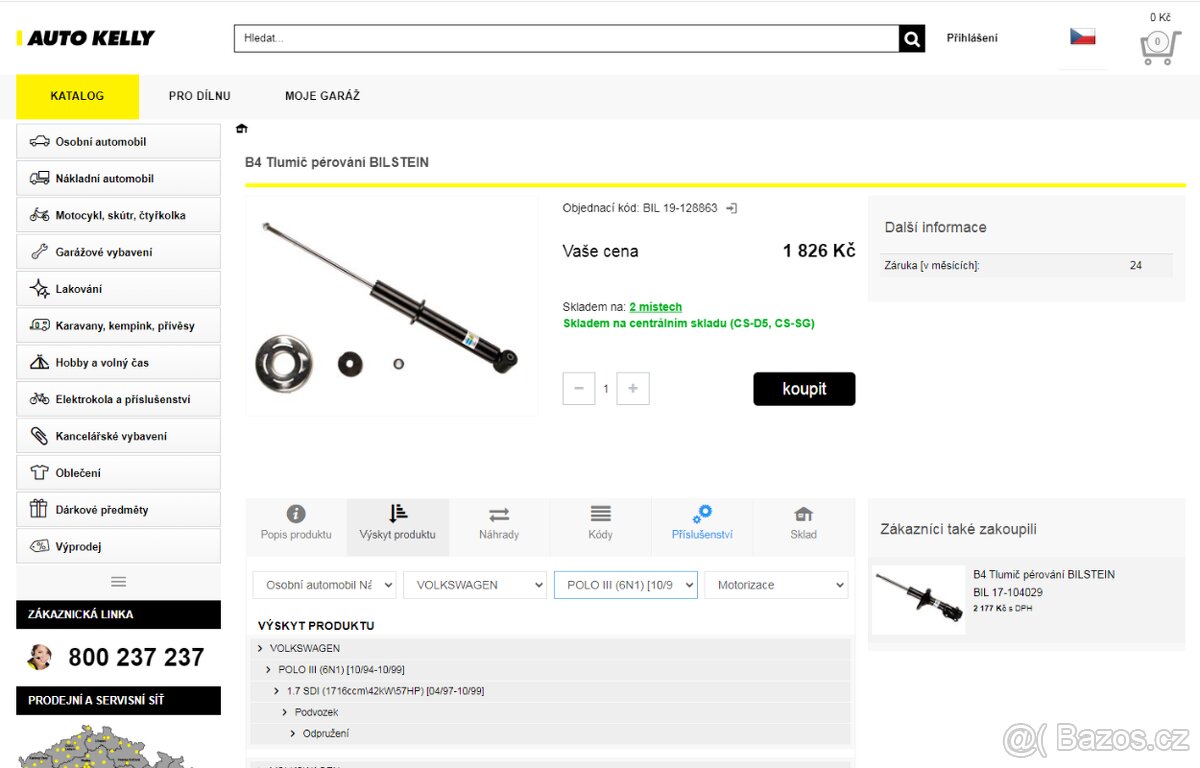
Task: Decrease quantity with the minus button
Action: pyautogui.click(x=579, y=388)
